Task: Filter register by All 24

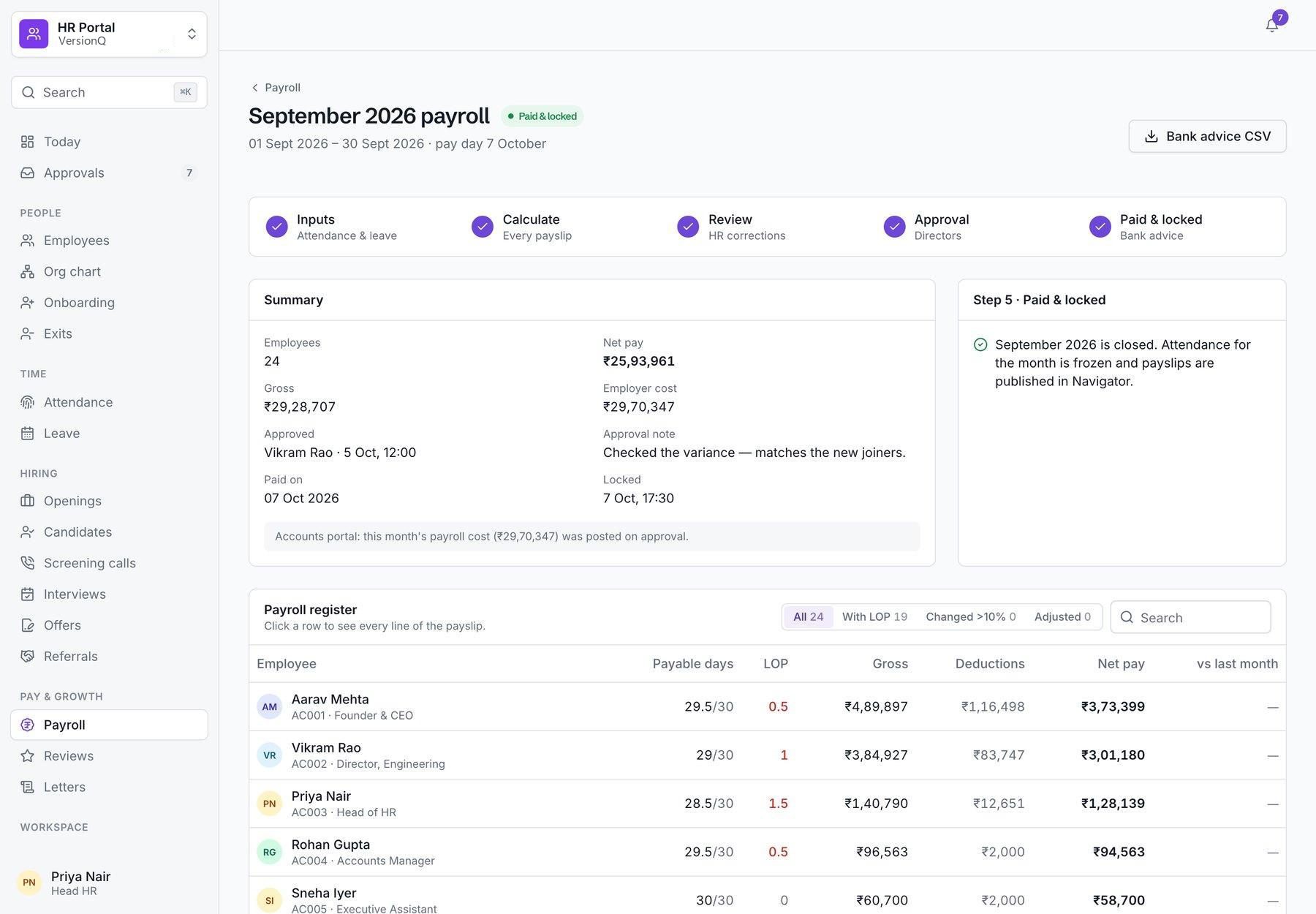Action: click(809, 617)
